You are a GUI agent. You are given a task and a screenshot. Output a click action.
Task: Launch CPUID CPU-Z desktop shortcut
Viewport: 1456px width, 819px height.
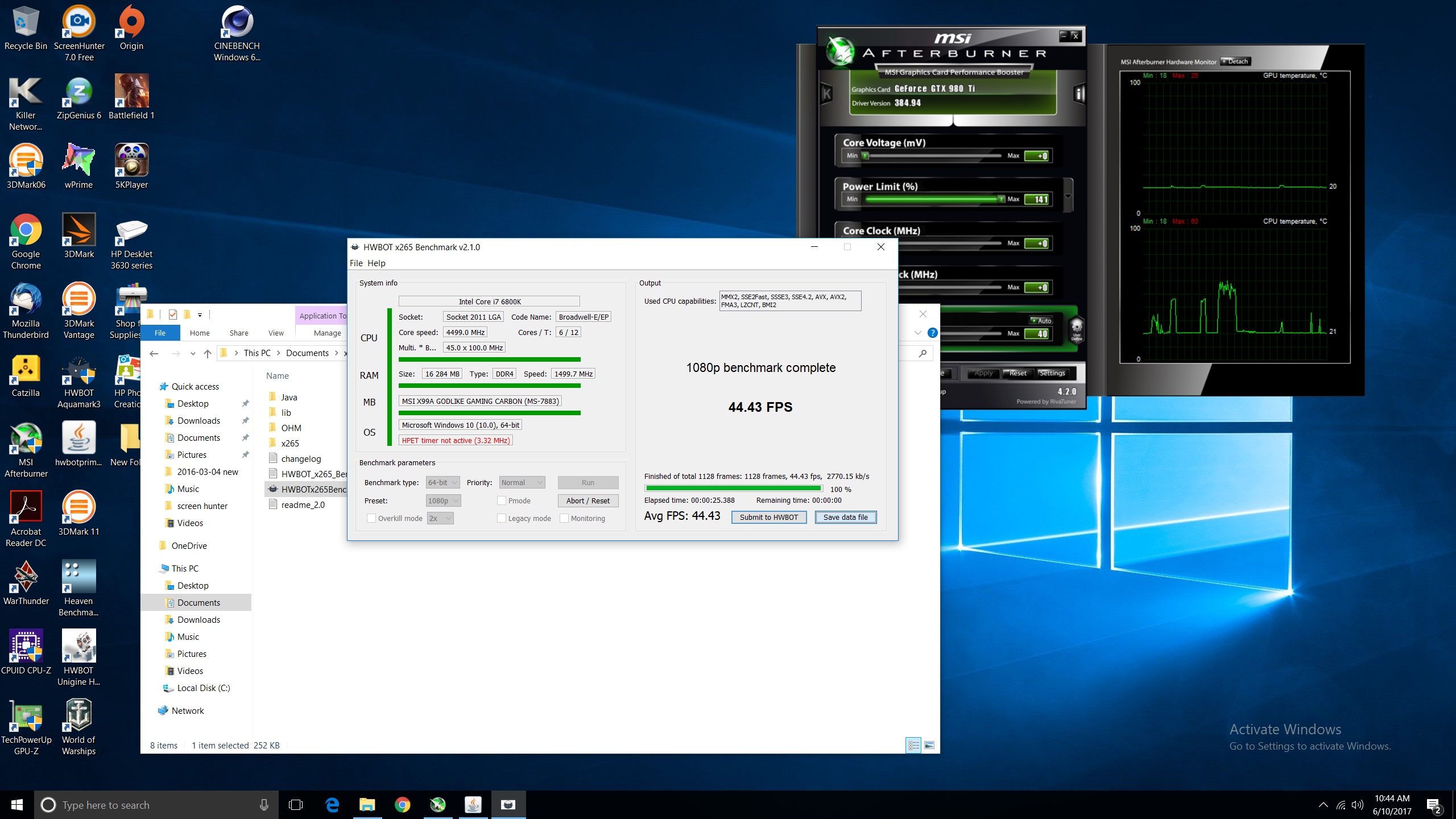point(26,653)
